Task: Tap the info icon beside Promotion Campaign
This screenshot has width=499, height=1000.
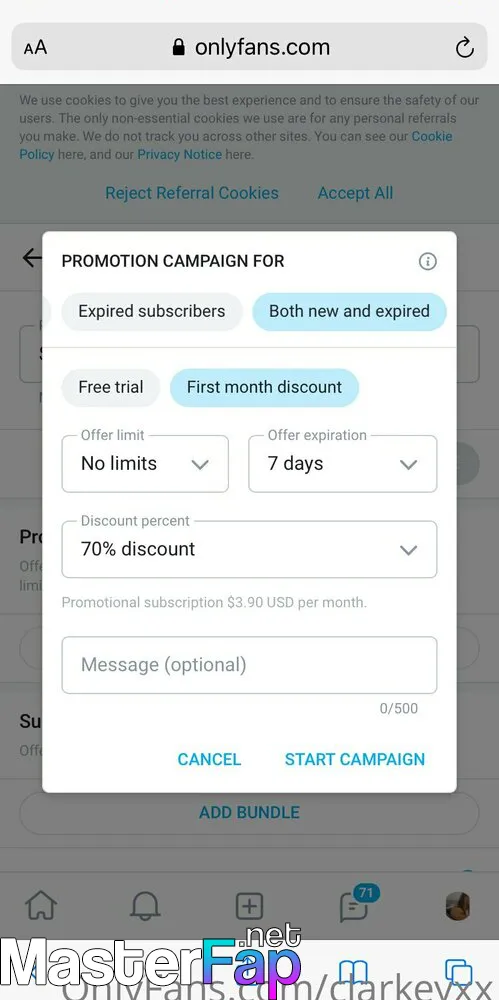Action: (x=427, y=261)
